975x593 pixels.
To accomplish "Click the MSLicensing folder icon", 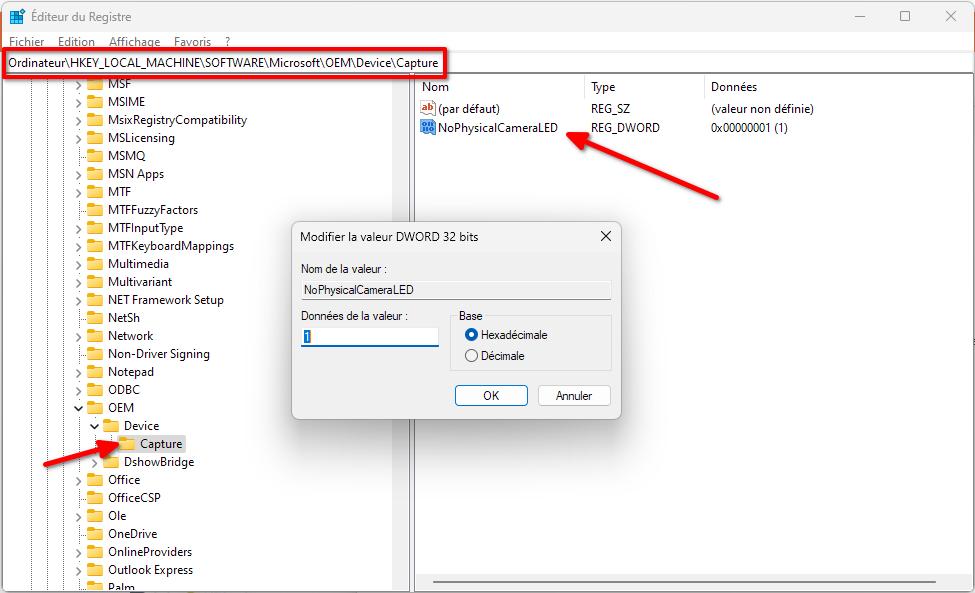I will click(x=95, y=137).
